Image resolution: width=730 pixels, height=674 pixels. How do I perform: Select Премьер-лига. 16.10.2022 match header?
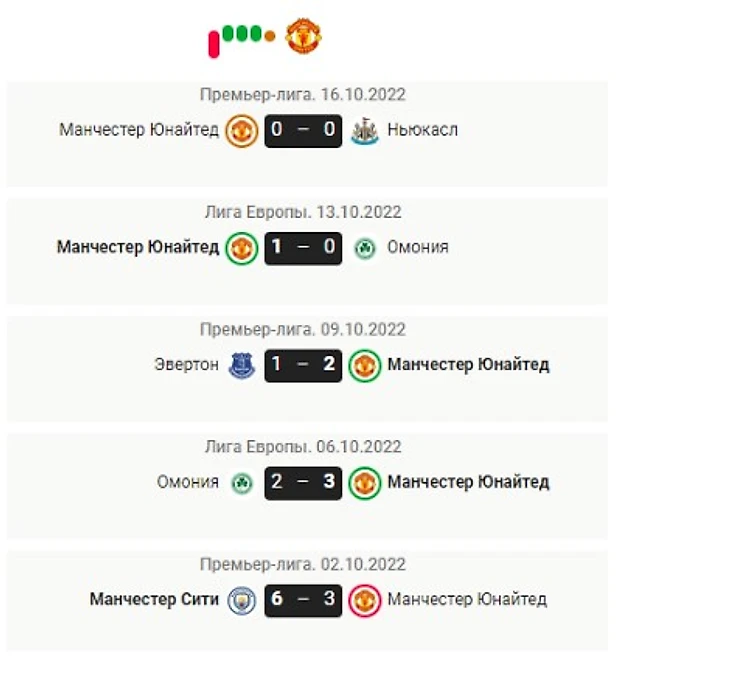pyautogui.click(x=303, y=94)
